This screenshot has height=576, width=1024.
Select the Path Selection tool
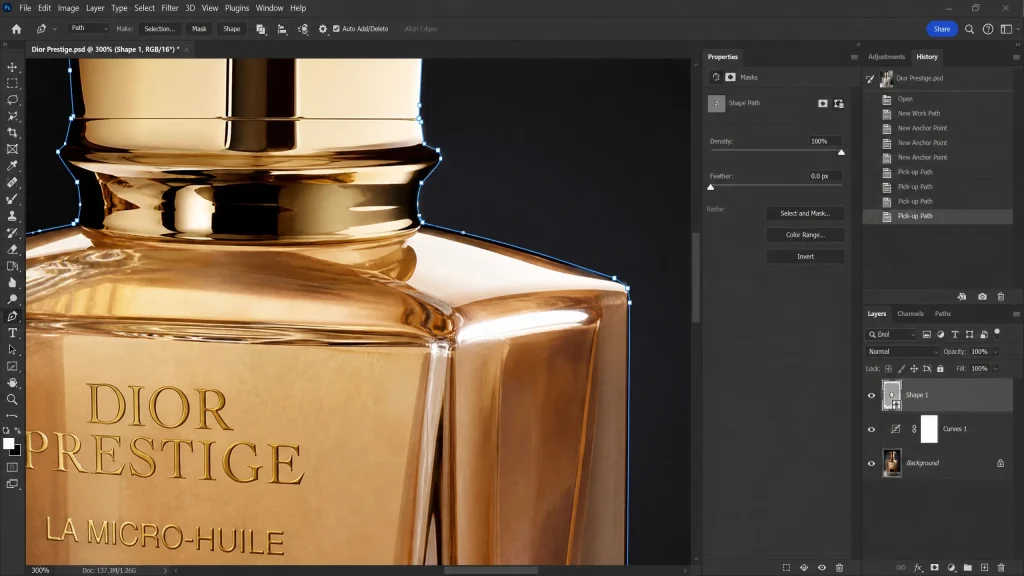point(12,349)
